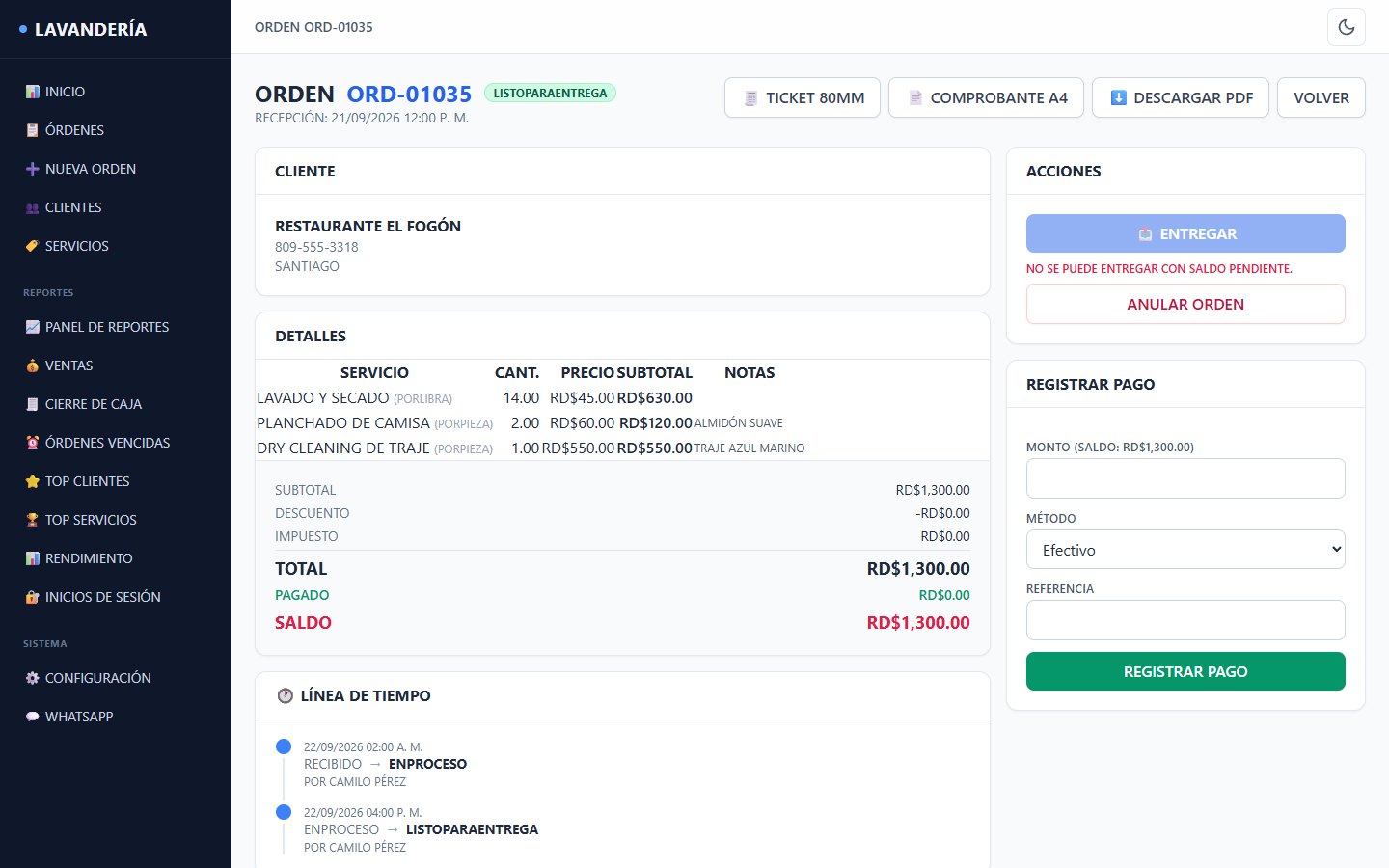Click the Referencia input field
1389x868 pixels.
pos(1185,620)
